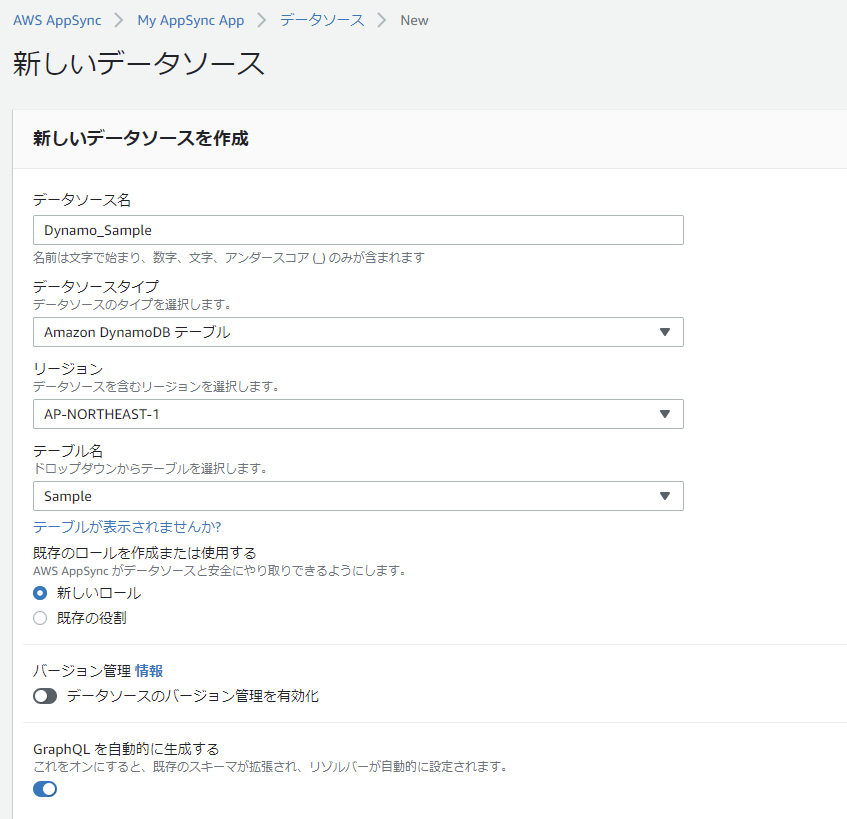This screenshot has height=819, width=847.
Task: Click the breadcrumb chevron after AWS AppSync
Action: pos(119,21)
